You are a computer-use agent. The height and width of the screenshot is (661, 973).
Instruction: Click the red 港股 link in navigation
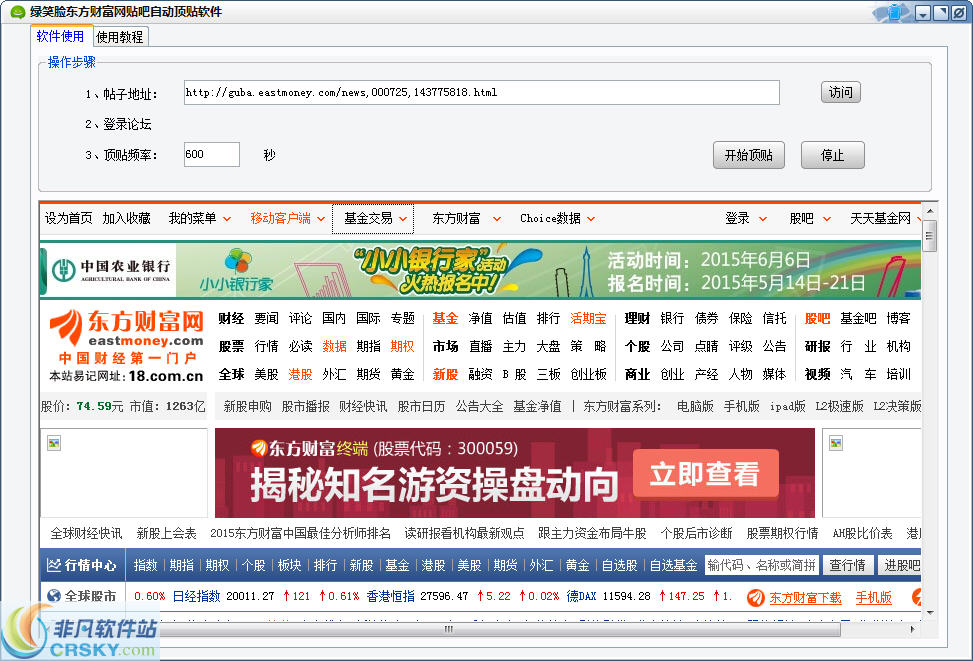300,374
